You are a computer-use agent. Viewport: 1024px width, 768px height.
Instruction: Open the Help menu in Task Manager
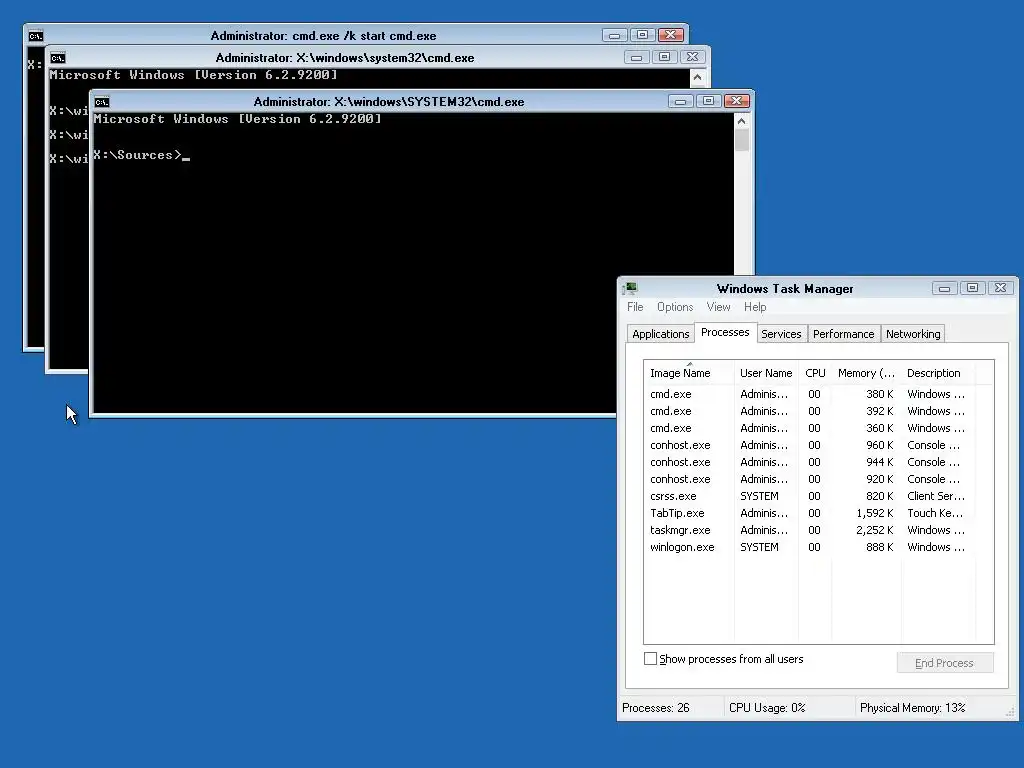point(755,307)
